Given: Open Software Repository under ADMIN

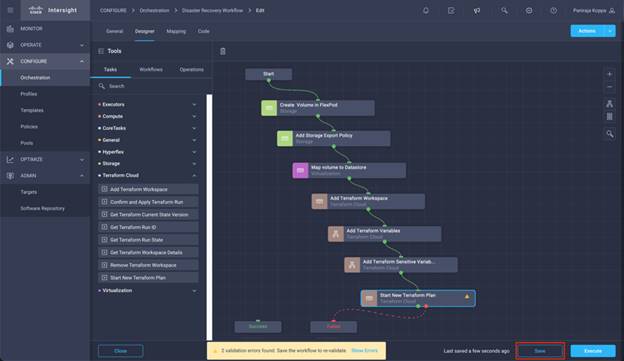Looking at the screenshot, I should [43, 208].
